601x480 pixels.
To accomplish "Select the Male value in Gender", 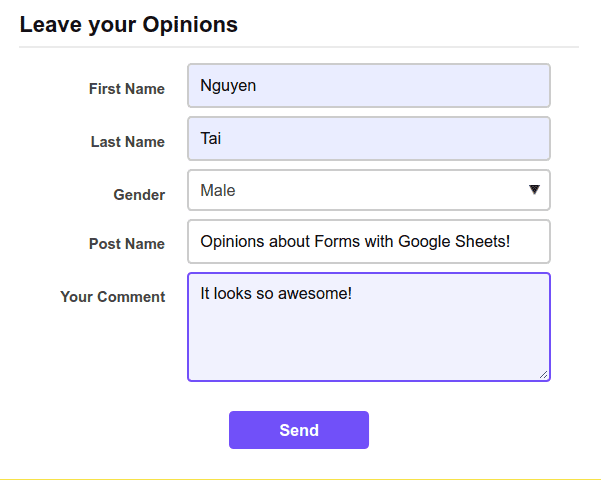I will pyautogui.click(x=218, y=191).
